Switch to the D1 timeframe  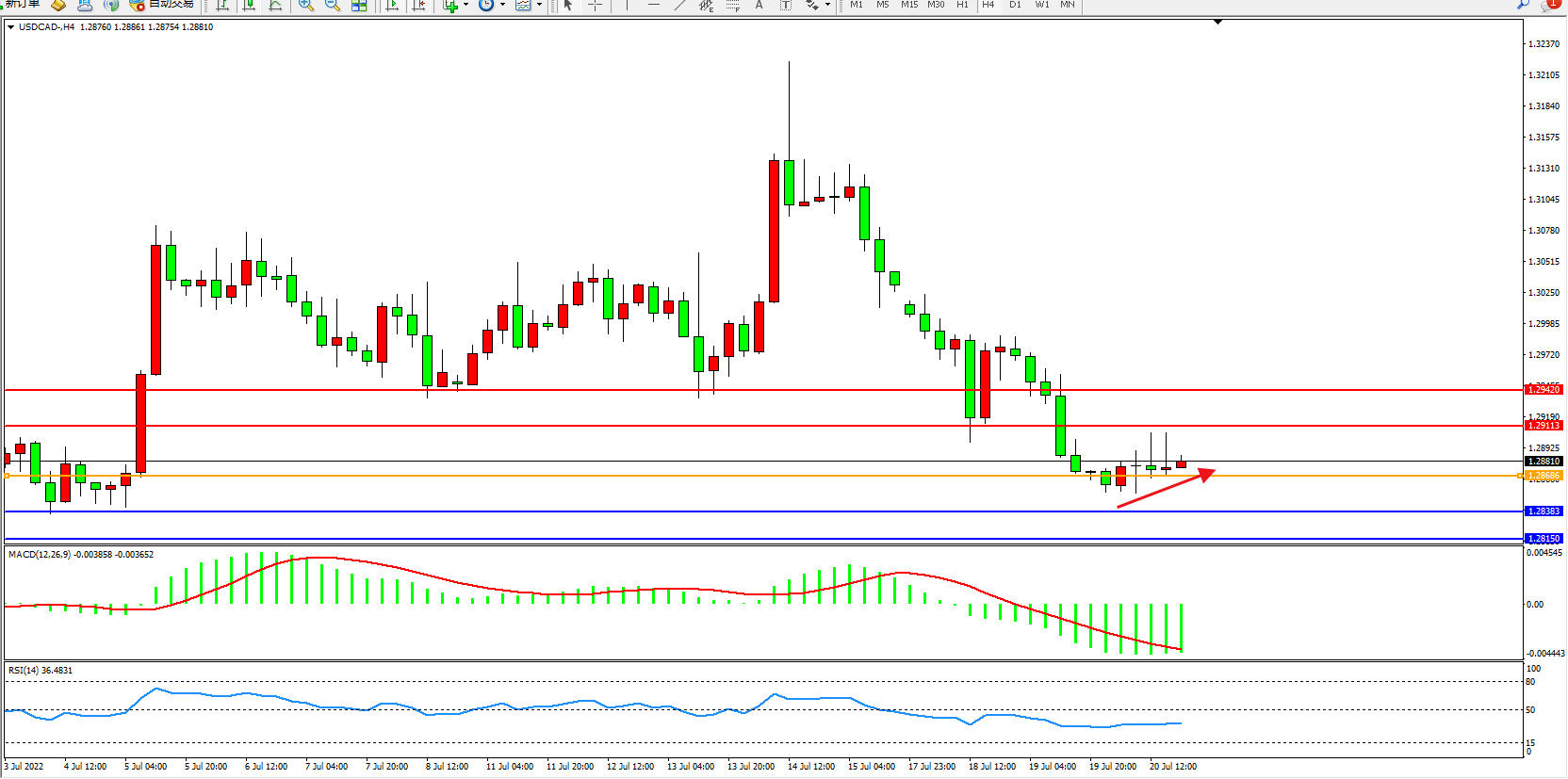[1015, 5]
